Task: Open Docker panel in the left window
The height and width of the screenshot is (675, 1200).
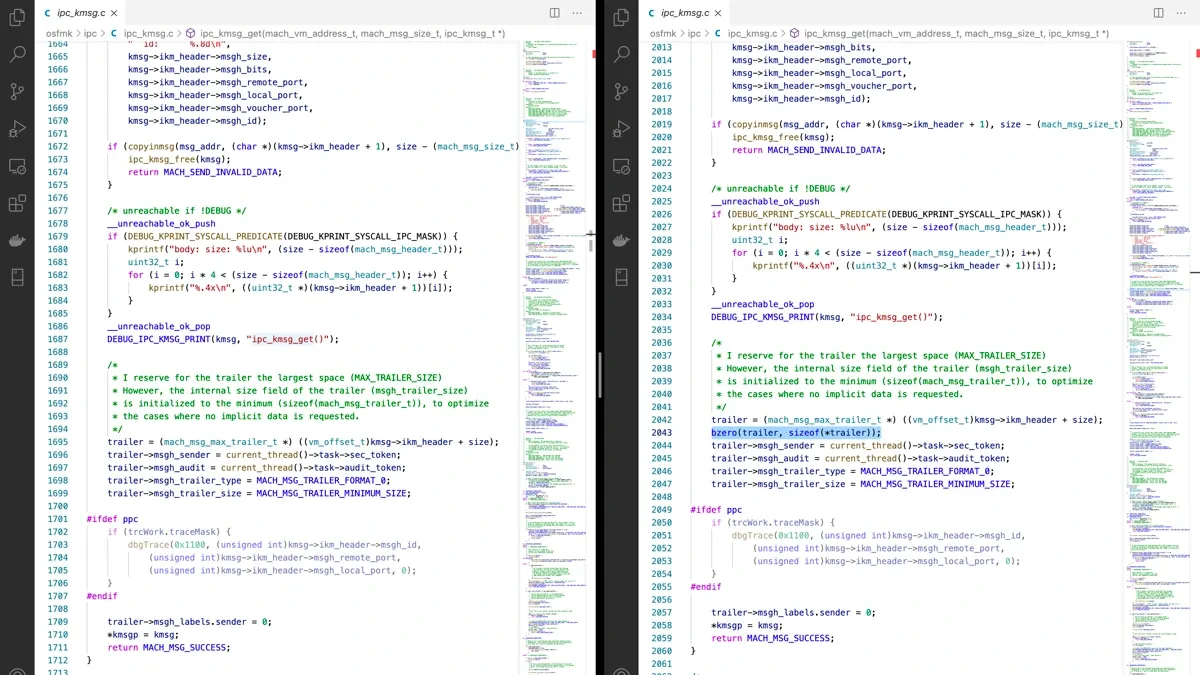Action: click(17, 240)
